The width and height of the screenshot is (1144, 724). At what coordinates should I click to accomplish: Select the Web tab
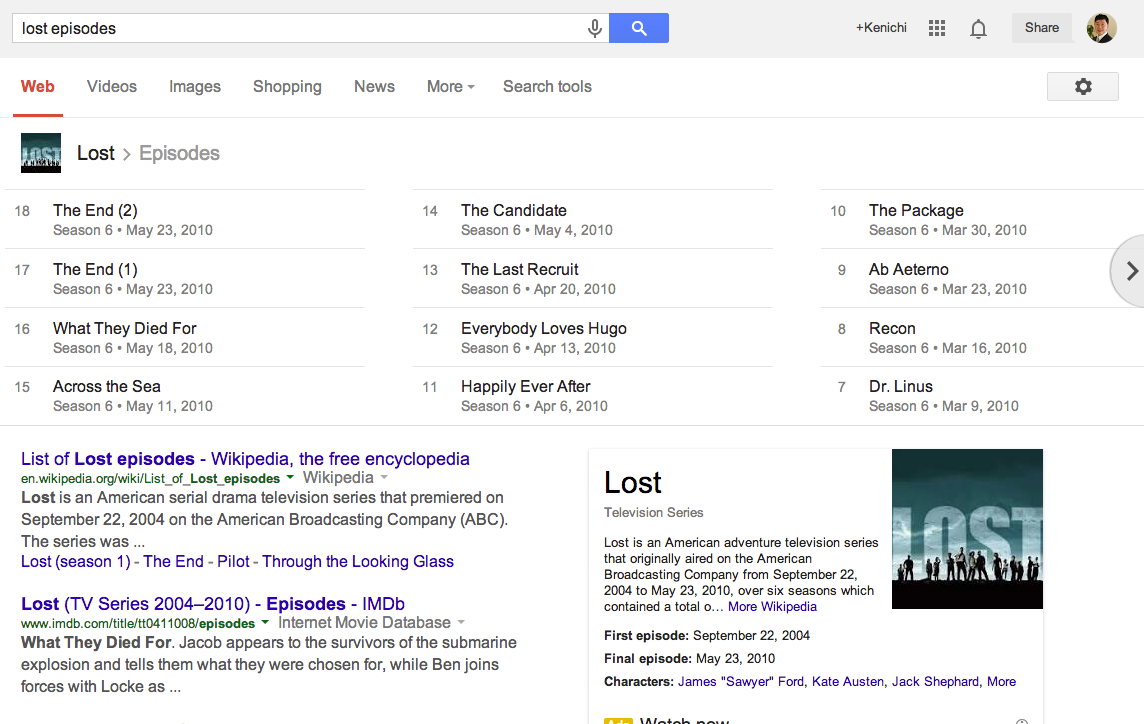pos(38,86)
